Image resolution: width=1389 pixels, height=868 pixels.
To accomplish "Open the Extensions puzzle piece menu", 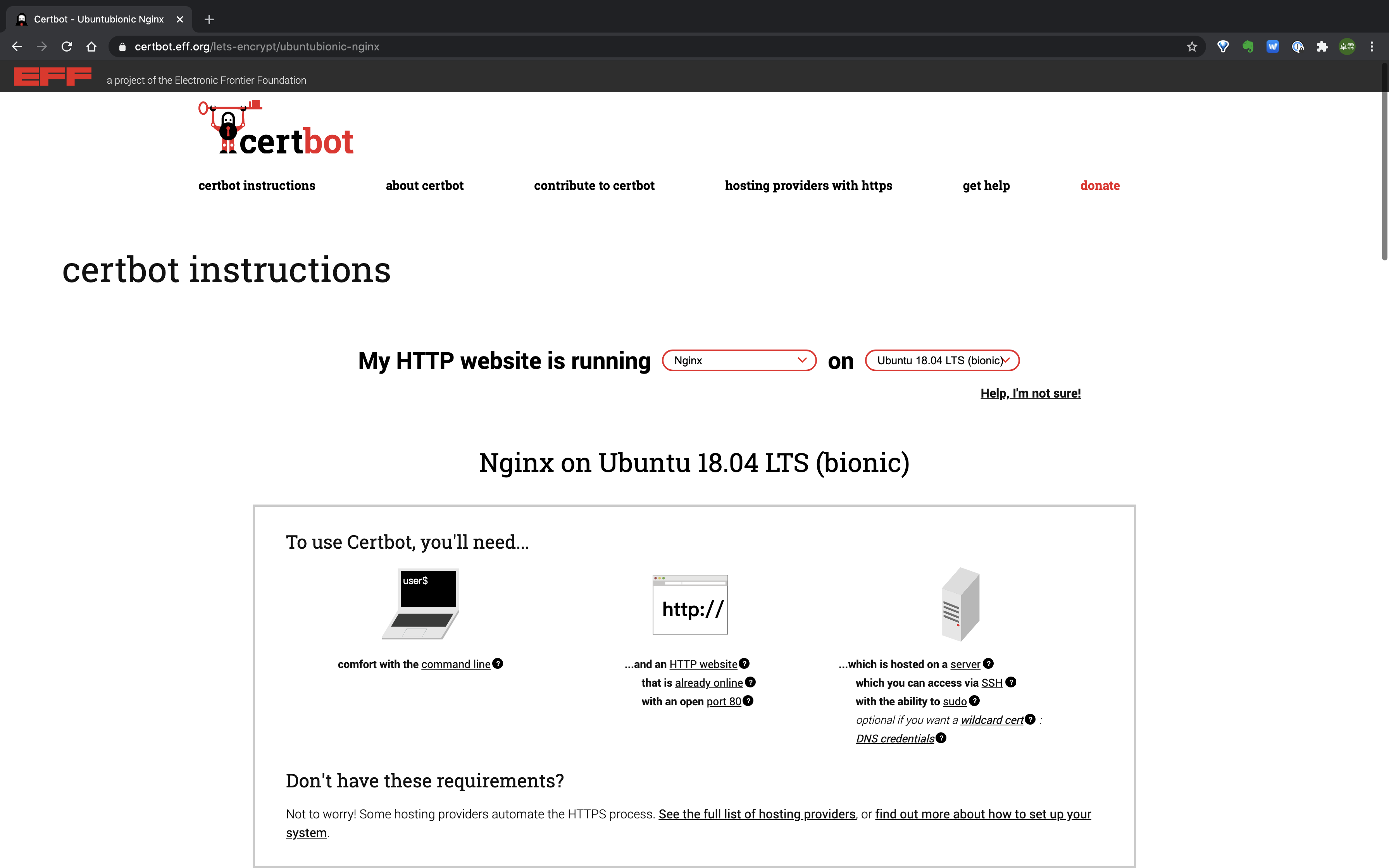I will [x=1322, y=46].
